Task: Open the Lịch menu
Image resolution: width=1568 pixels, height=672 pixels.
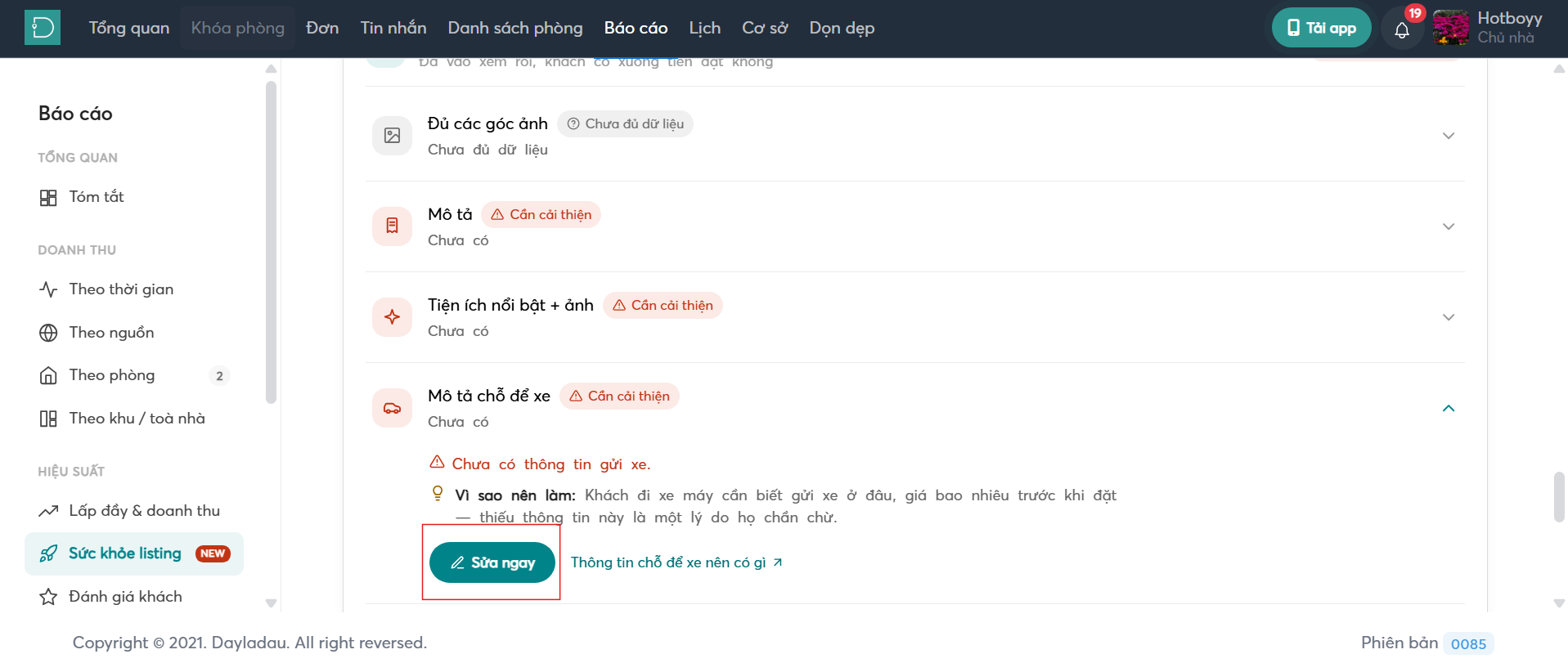Action: (x=705, y=28)
